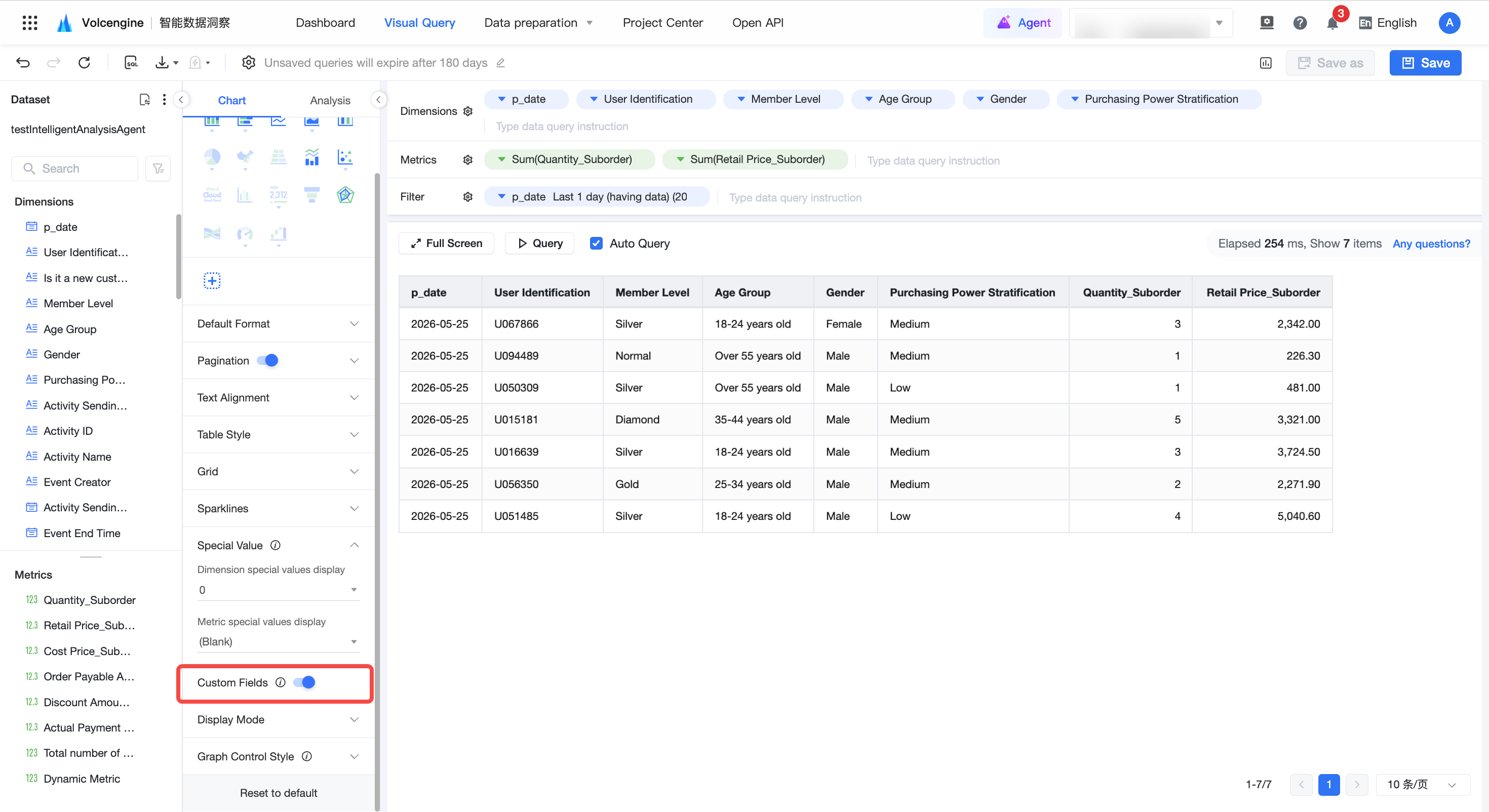Select the gauge chart type

click(245, 234)
